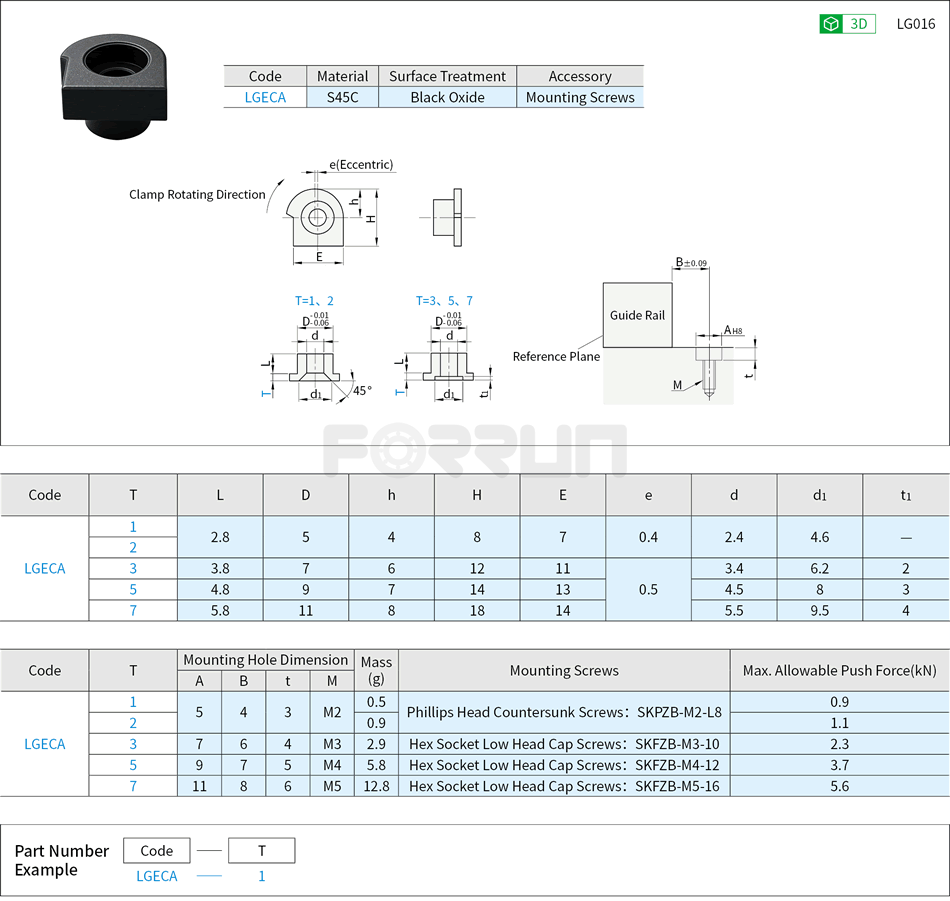This screenshot has height=901, width=950.
Task: Select T value 3 in the dimensions table
Action: [x=133, y=568]
